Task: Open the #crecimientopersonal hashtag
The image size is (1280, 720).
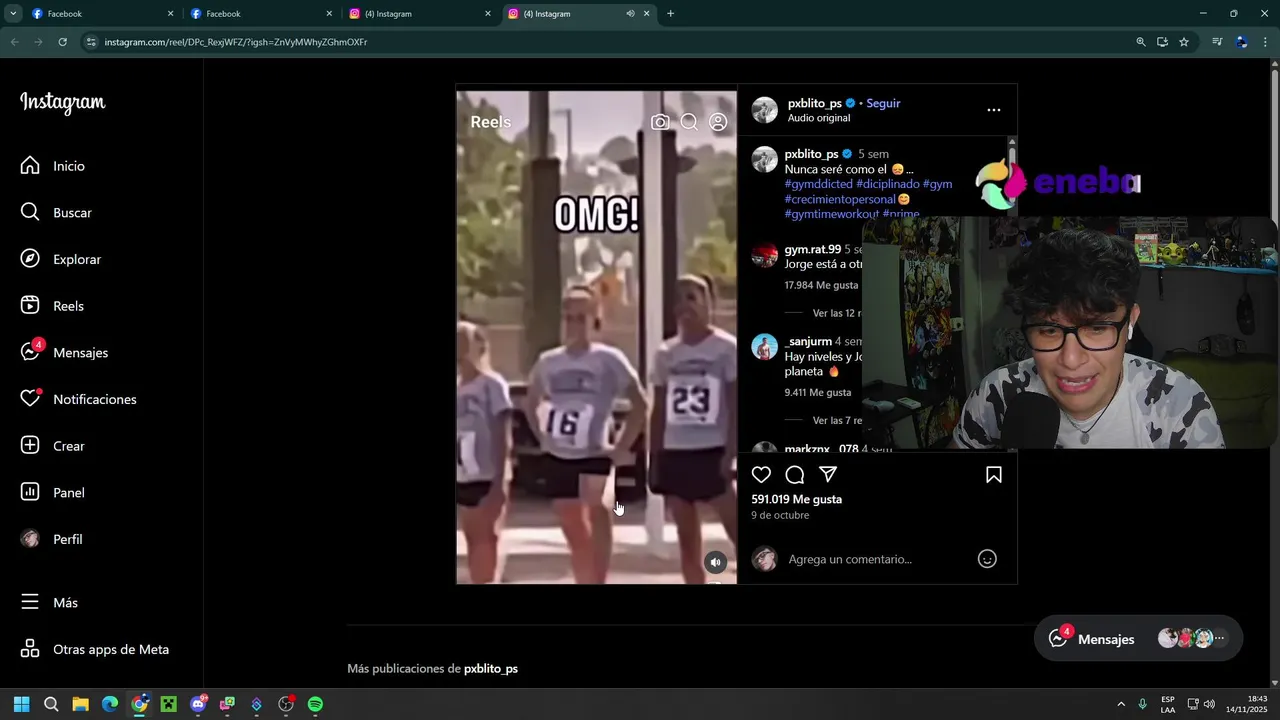Action: point(841,199)
